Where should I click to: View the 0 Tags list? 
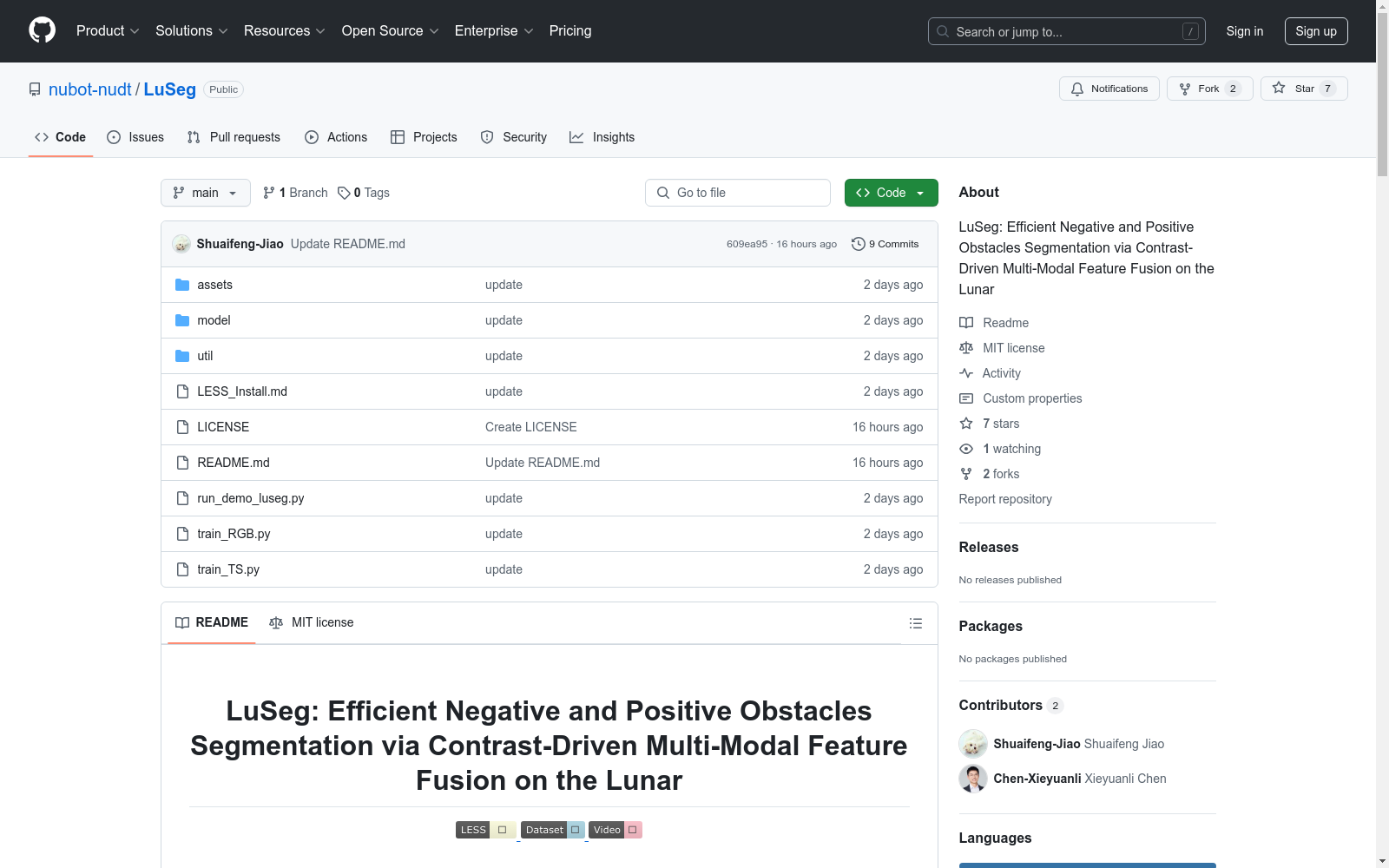[364, 193]
